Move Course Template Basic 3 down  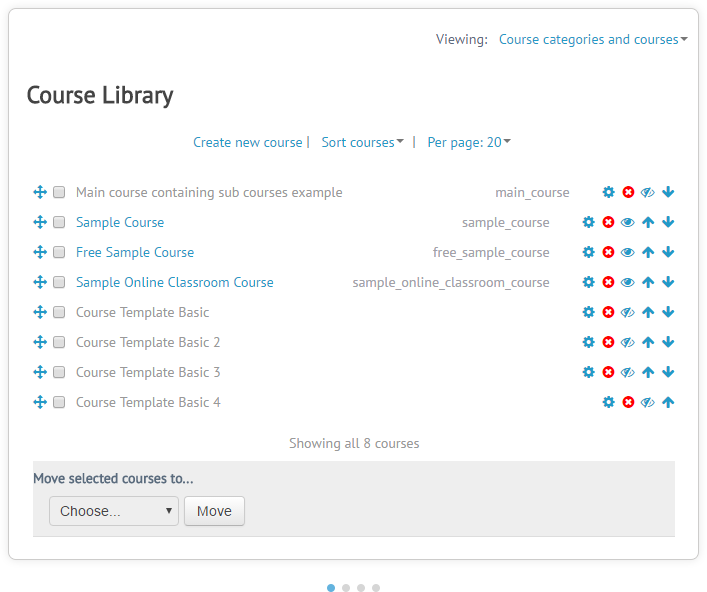pos(668,372)
